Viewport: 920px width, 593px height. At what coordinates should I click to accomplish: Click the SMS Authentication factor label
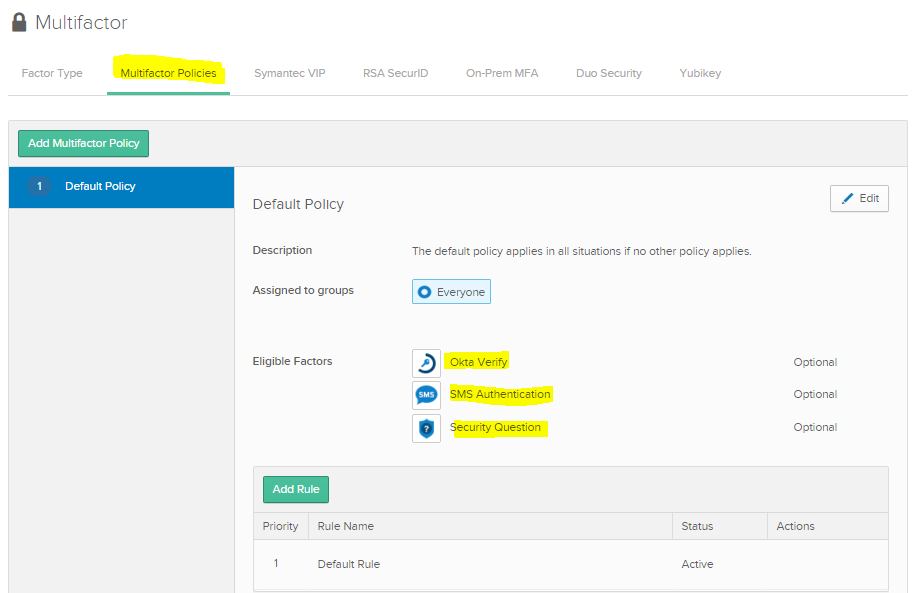point(500,395)
